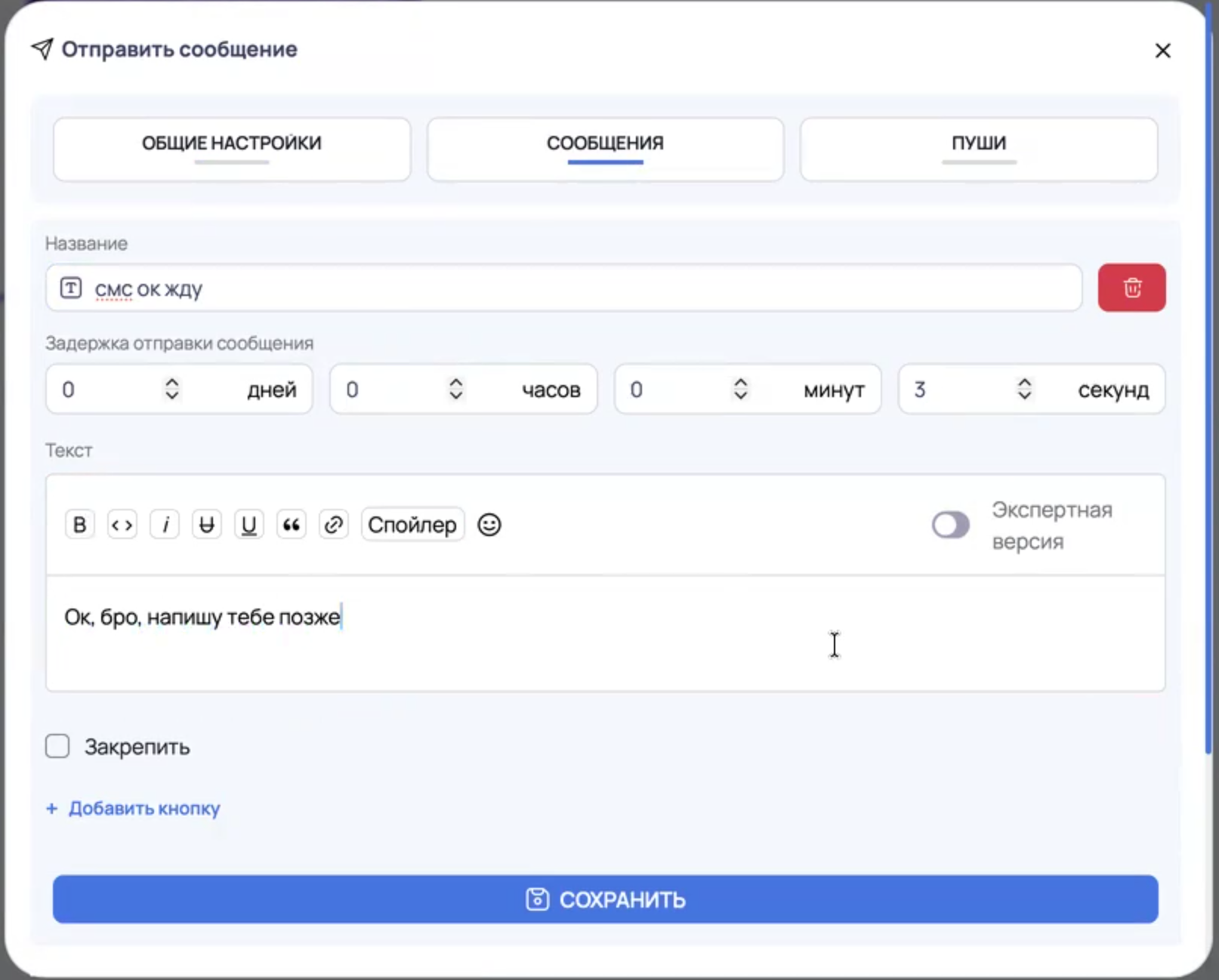
Task: Enable the Экспертная версия toggle
Action: pos(950,525)
